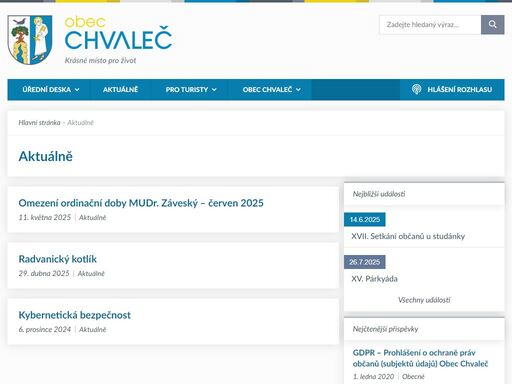Open the Radvanický kotlík article
512x384 pixels.
58,259
